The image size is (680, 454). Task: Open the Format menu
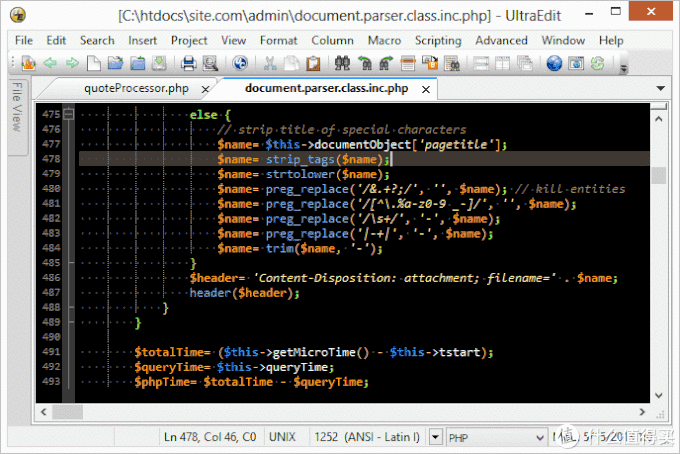[x=278, y=40]
